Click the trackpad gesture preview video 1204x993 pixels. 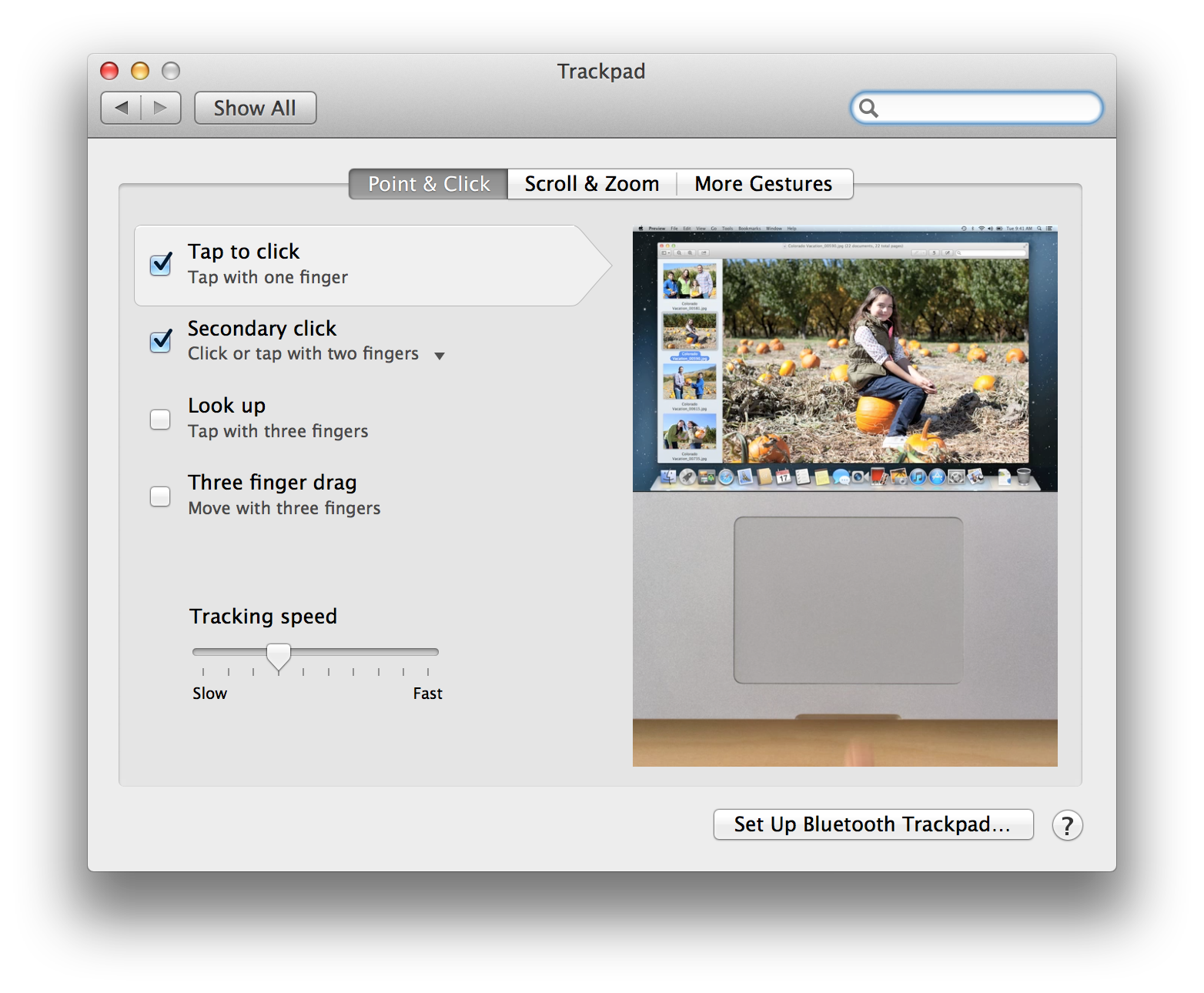(845, 496)
